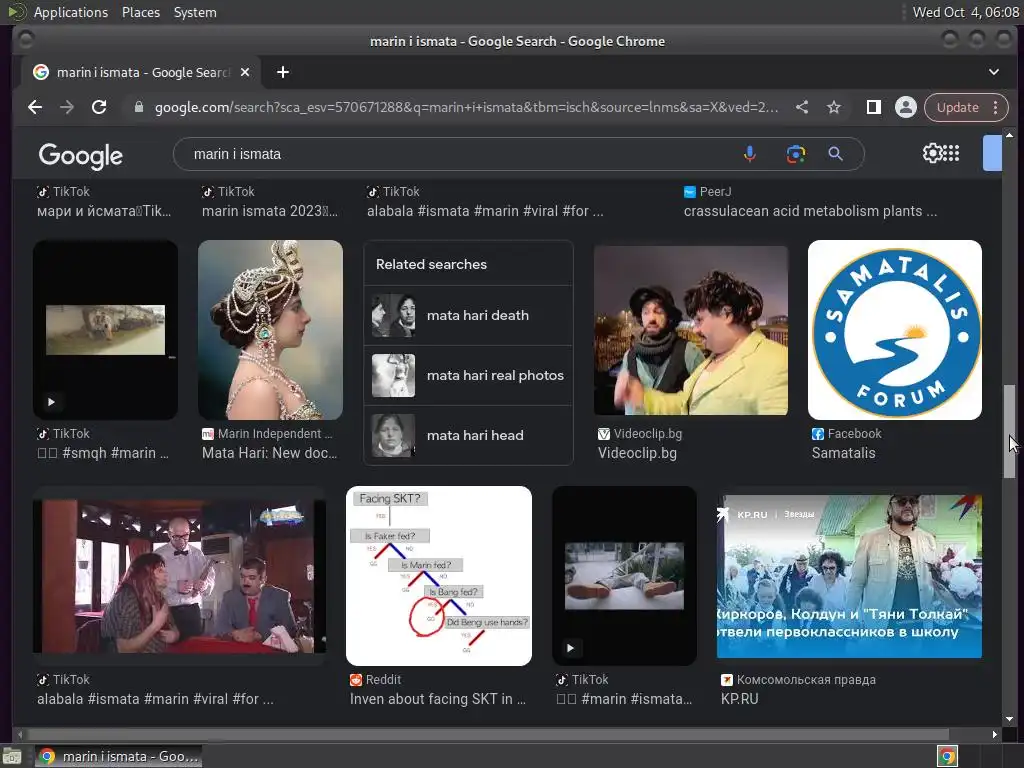
Task: Open the two men Videoclip.bg thumbnail
Action: click(x=691, y=330)
